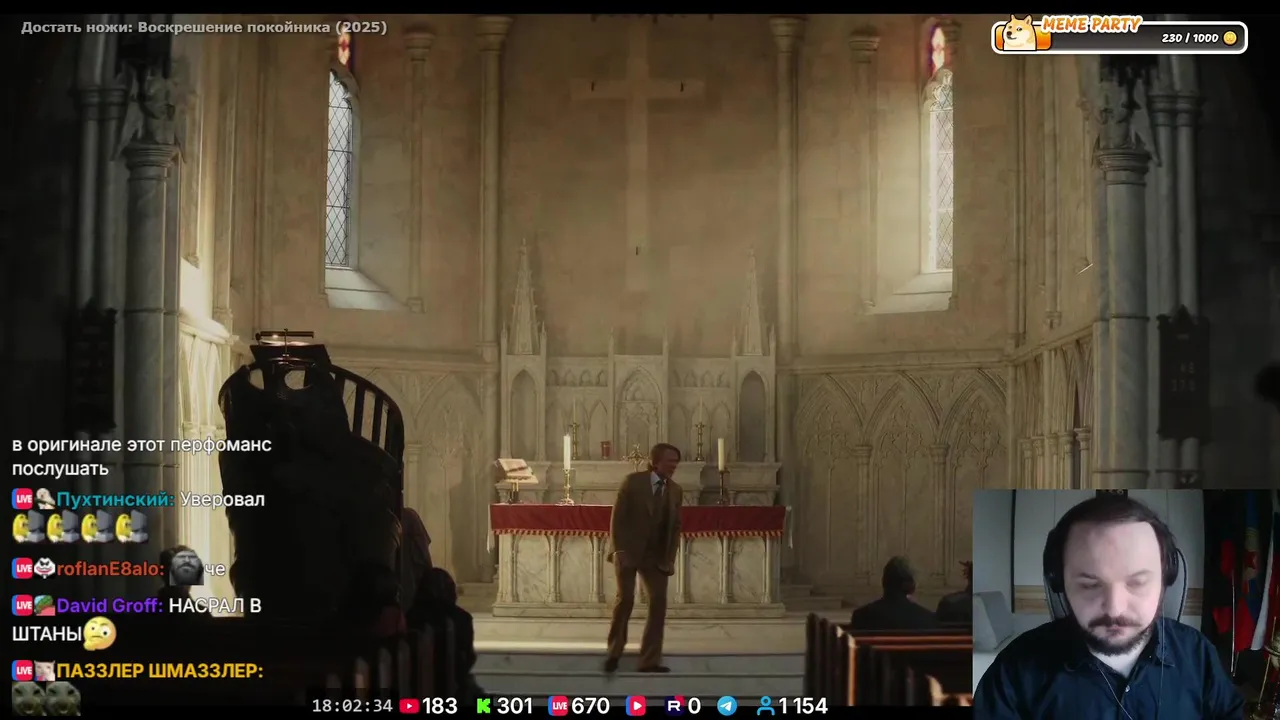Click the Meme Party doge icon
The height and width of the screenshot is (720, 1280).
[x=1020, y=33]
